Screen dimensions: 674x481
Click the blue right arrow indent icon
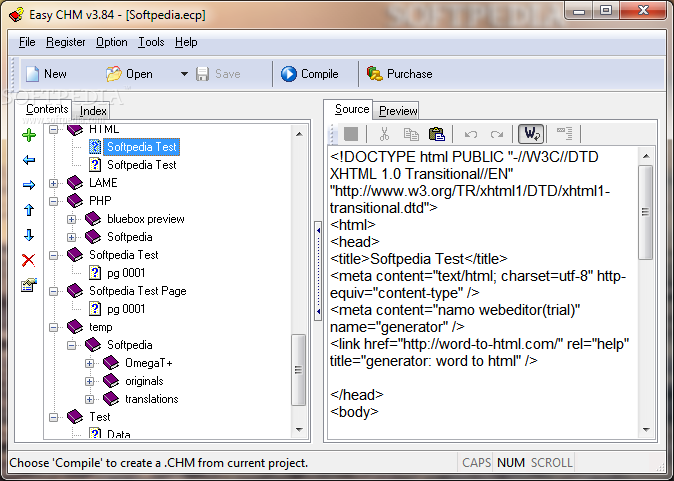pos(29,185)
